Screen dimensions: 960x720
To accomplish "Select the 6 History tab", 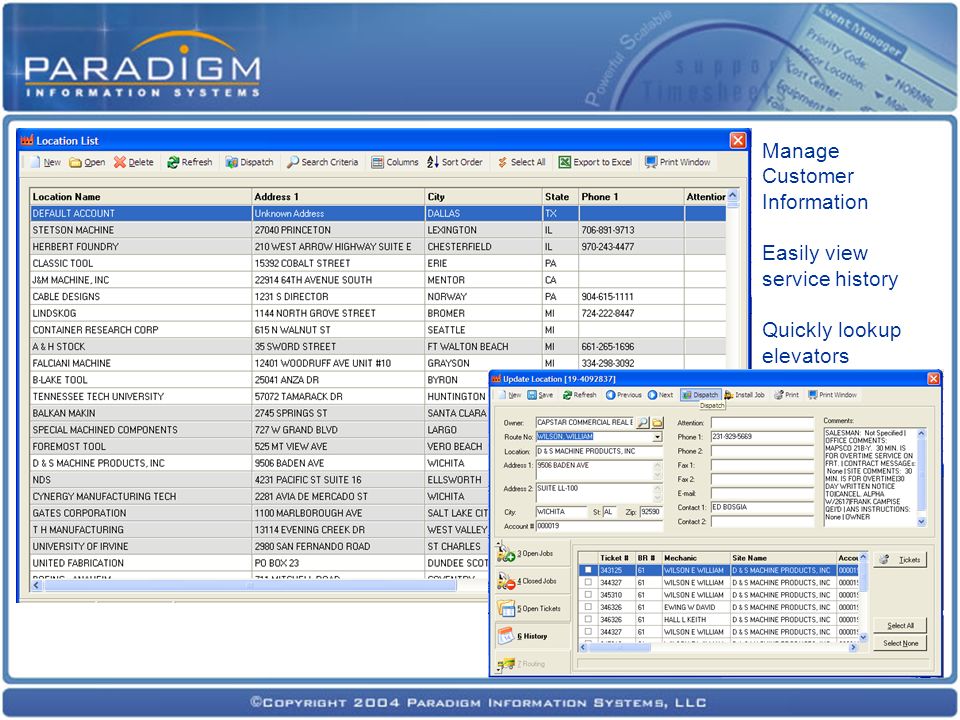I will (x=531, y=636).
